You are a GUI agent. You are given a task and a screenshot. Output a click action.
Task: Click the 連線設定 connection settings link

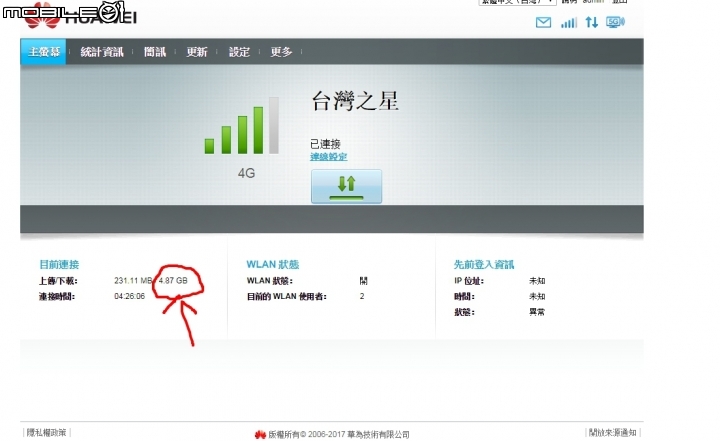click(328, 157)
